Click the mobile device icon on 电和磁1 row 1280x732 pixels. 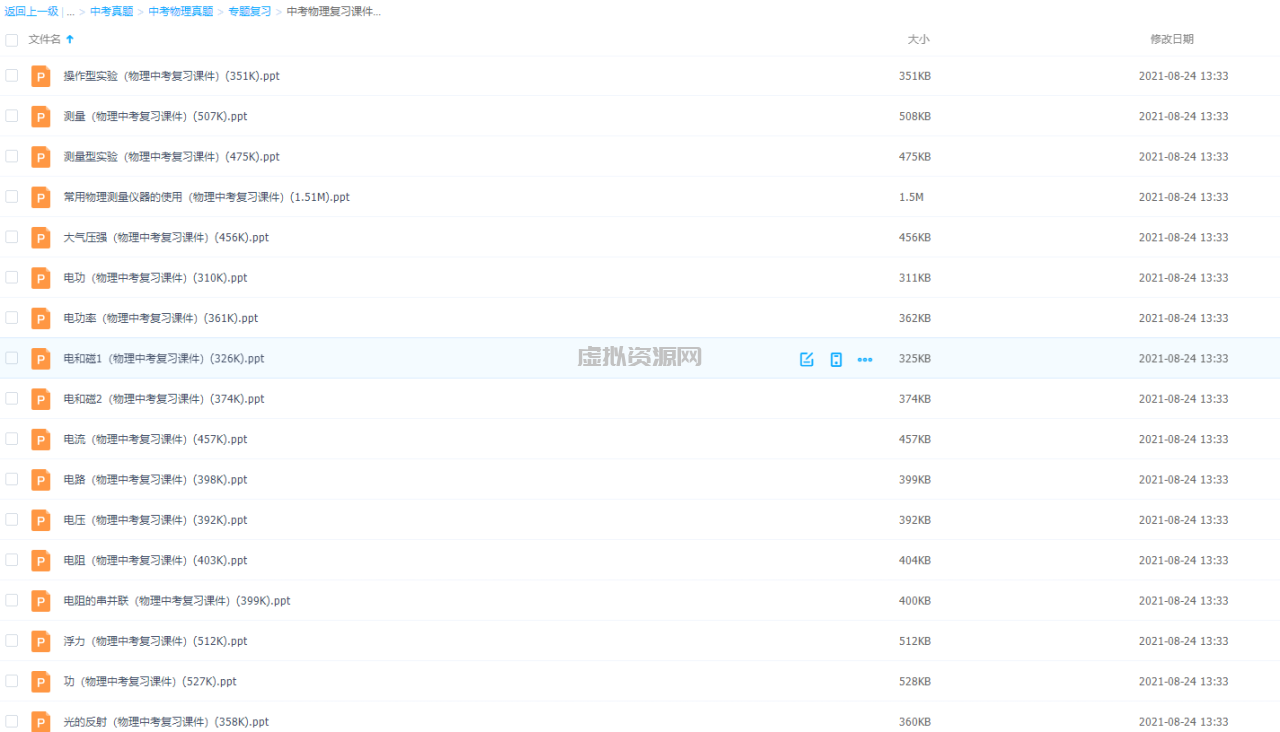(x=836, y=359)
